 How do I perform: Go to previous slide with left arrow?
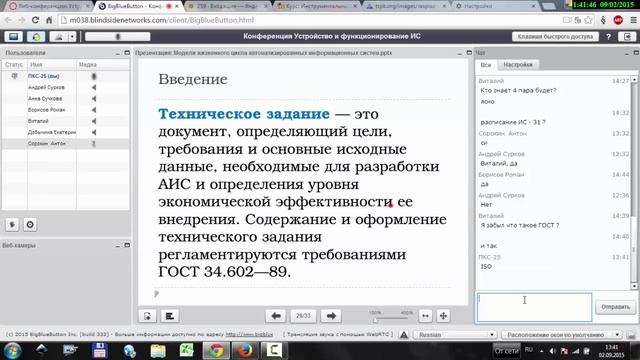click(x=276, y=316)
